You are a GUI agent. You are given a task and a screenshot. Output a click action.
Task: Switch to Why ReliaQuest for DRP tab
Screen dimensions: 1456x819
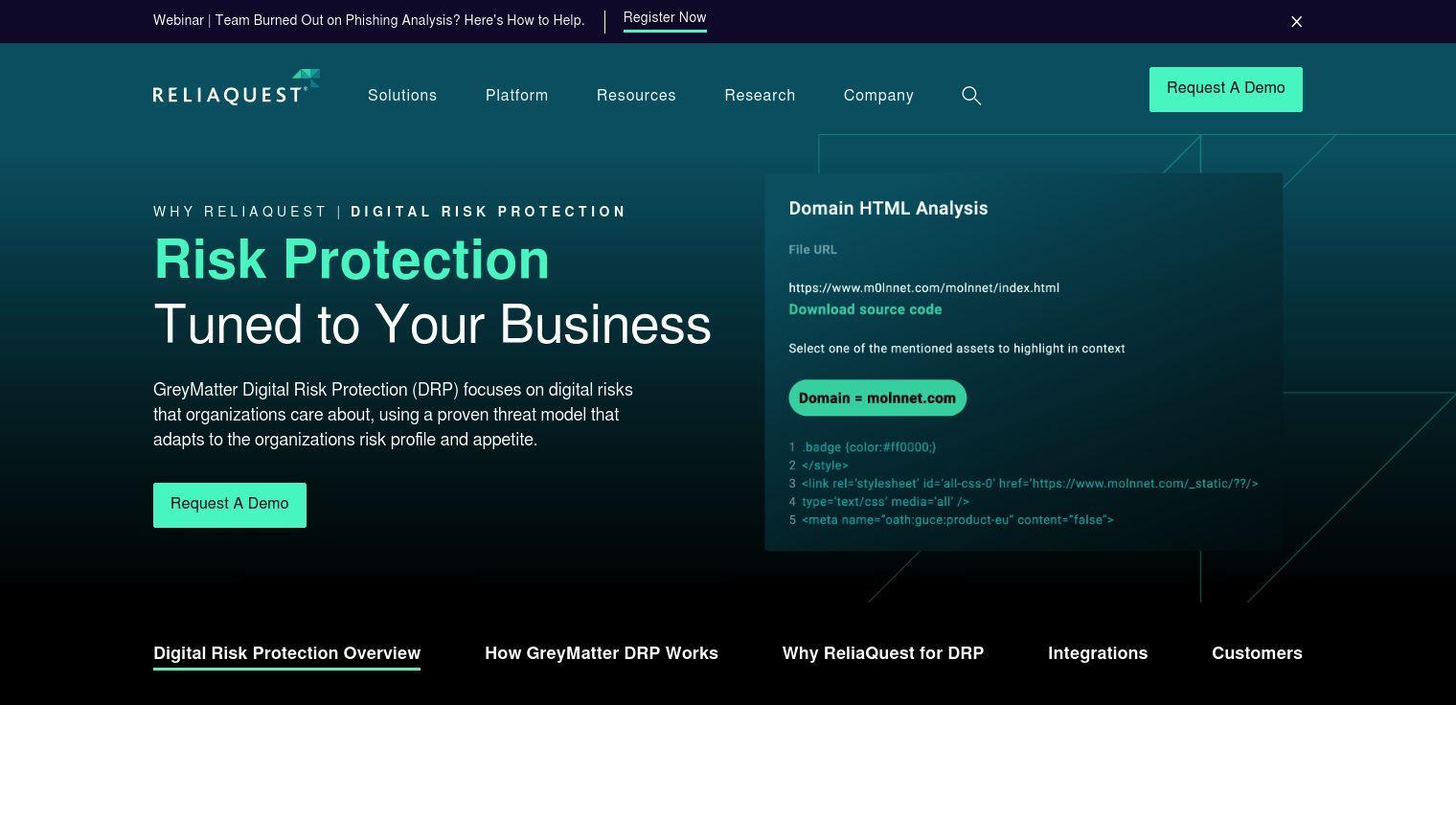coord(883,653)
